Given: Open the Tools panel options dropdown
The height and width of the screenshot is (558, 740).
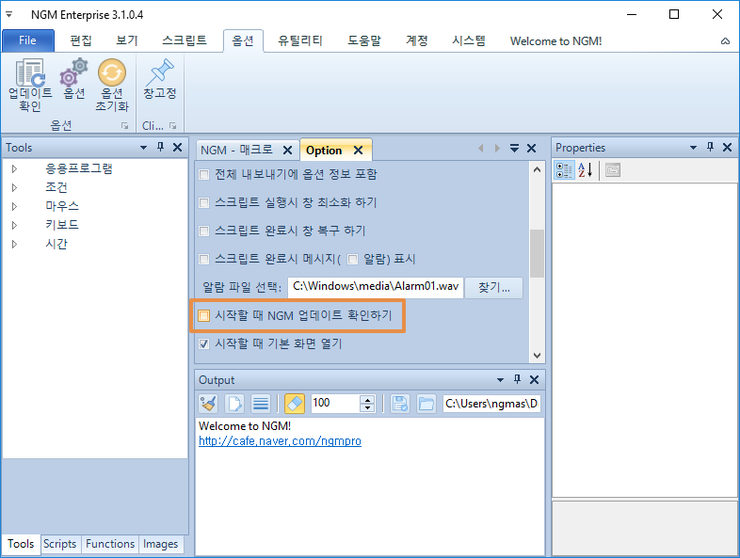Looking at the screenshot, I should click(143, 148).
